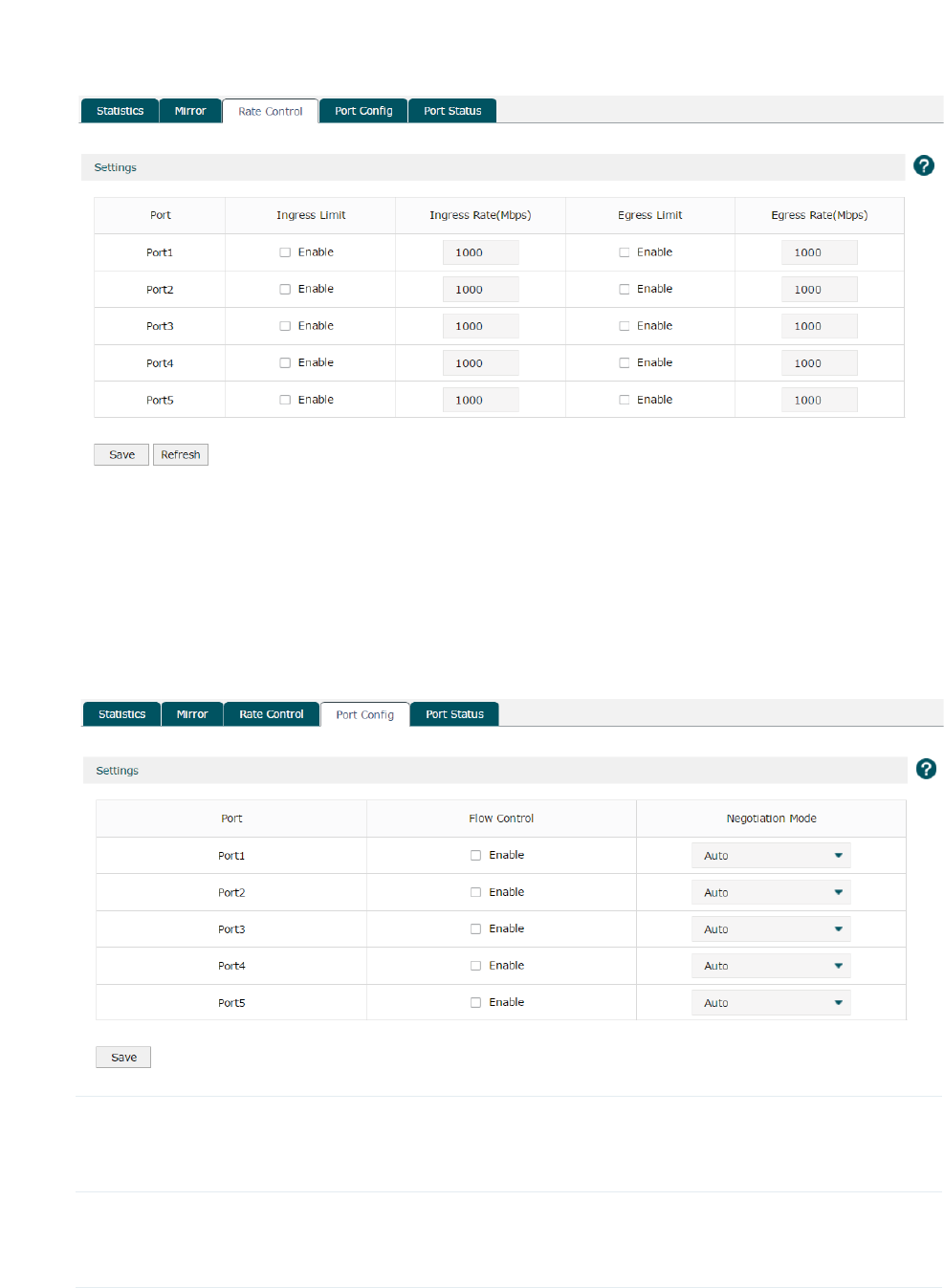Click the Egress Rate(Mbps) column header
The height and width of the screenshot is (1288, 944).
tap(820, 215)
